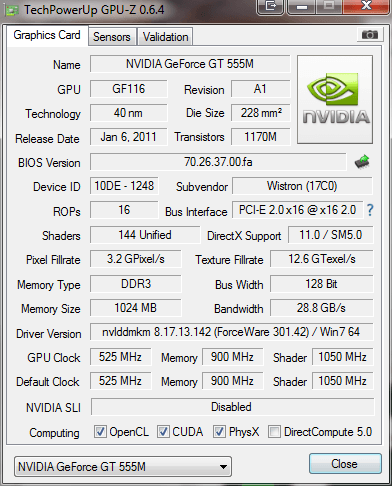Open the GPU selection dropdown arrow
This screenshot has height=486, width=392.
tap(223, 467)
